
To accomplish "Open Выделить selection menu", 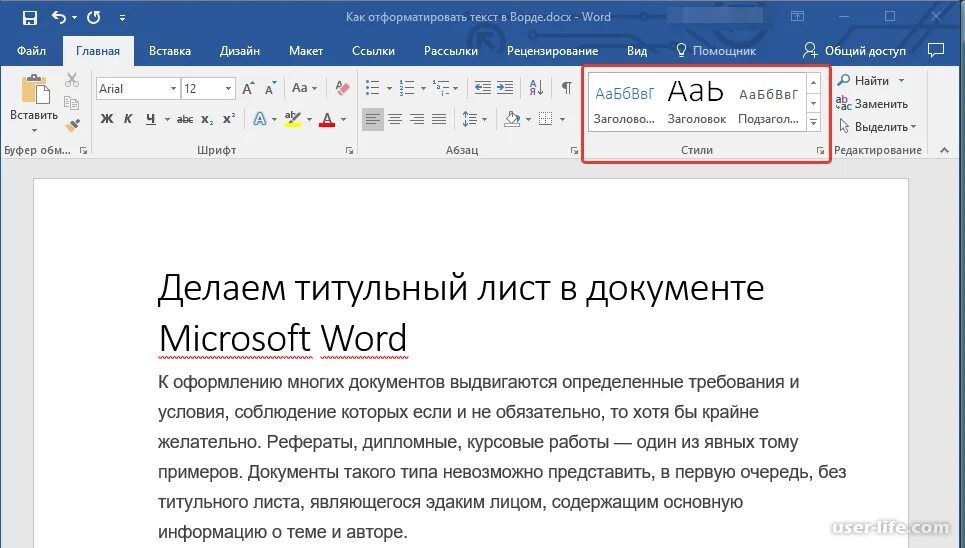I will coord(877,127).
